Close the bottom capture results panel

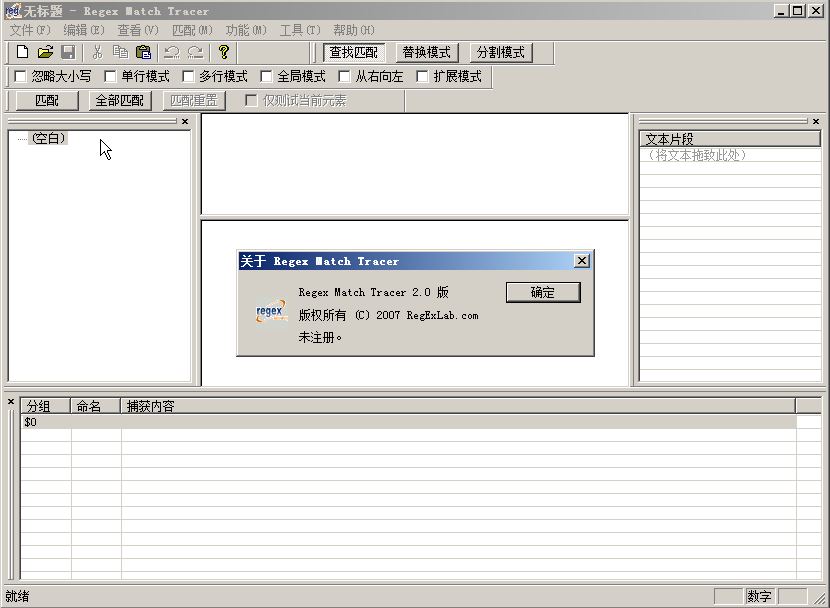point(11,402)
